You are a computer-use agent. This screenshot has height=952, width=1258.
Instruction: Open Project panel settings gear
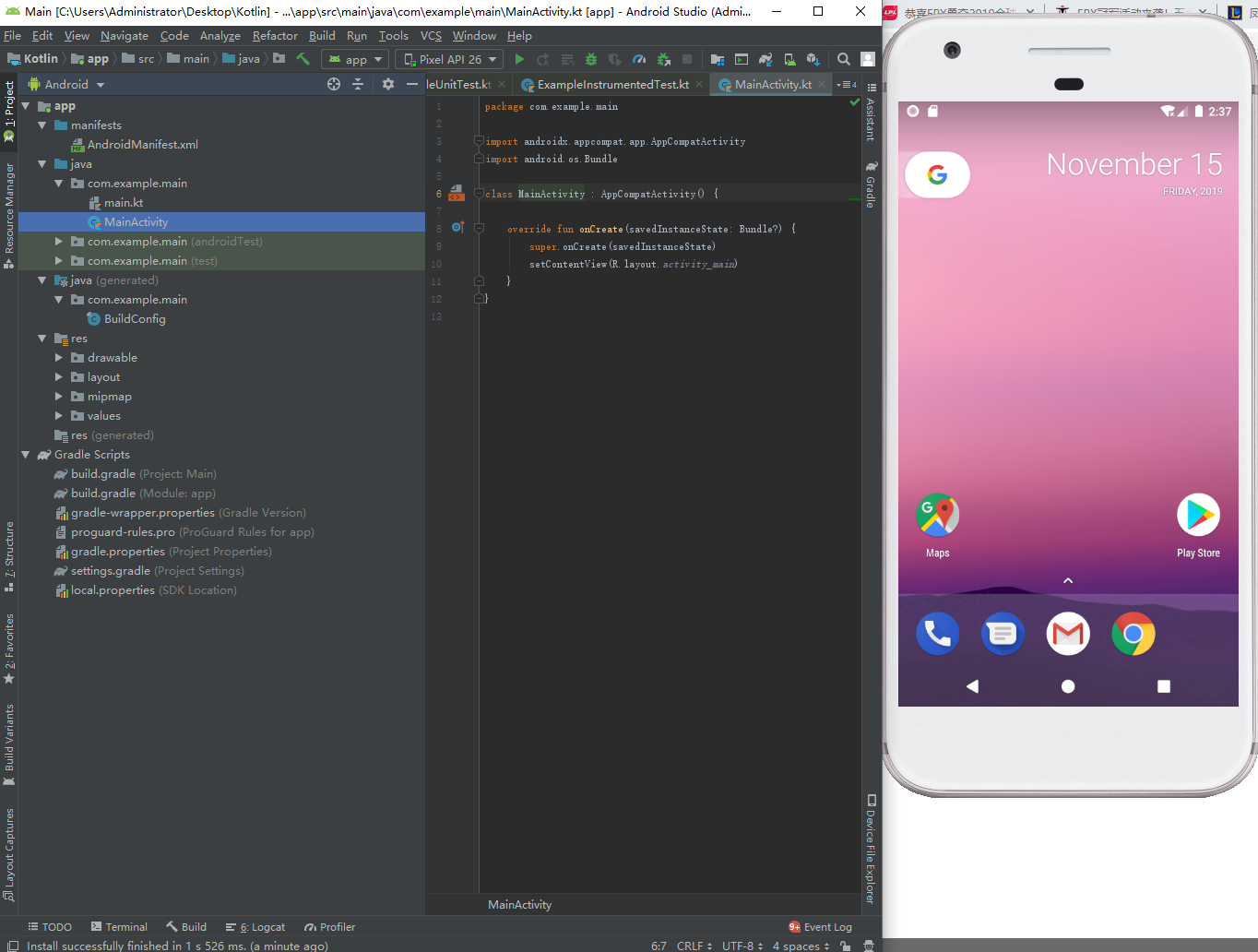(x=388, y=84)
